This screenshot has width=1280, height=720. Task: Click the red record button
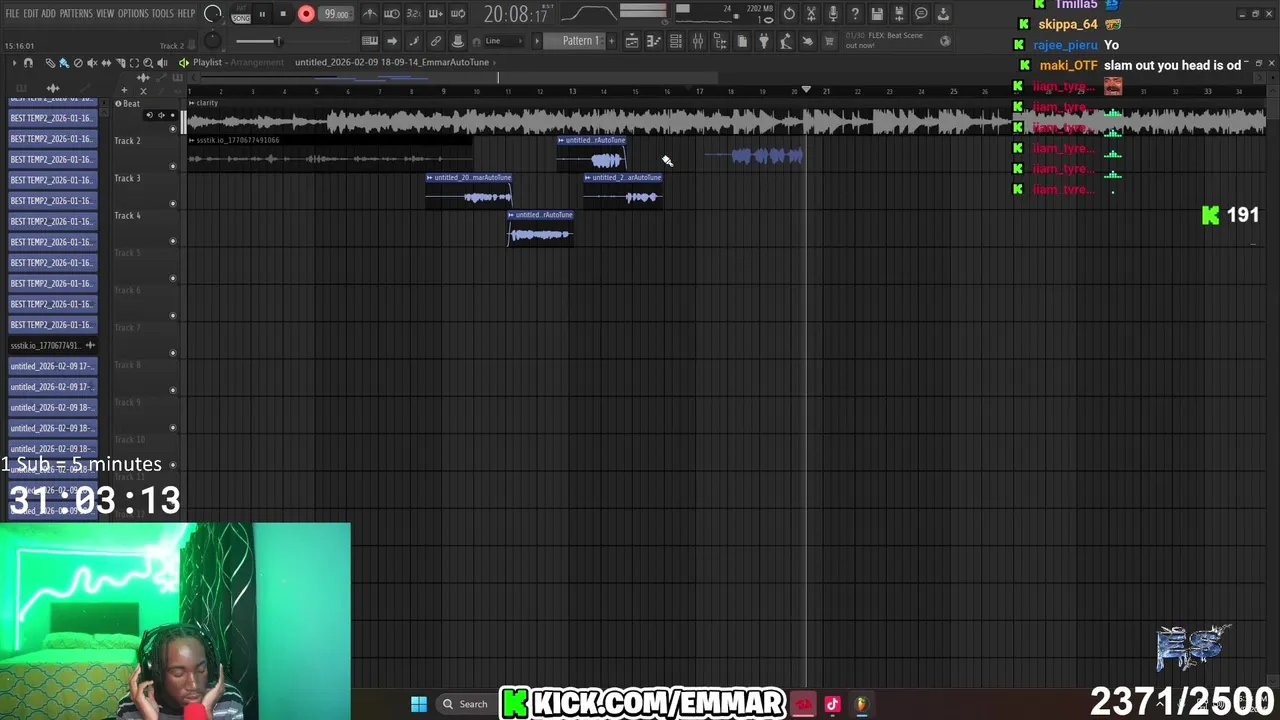pos(306,14)
